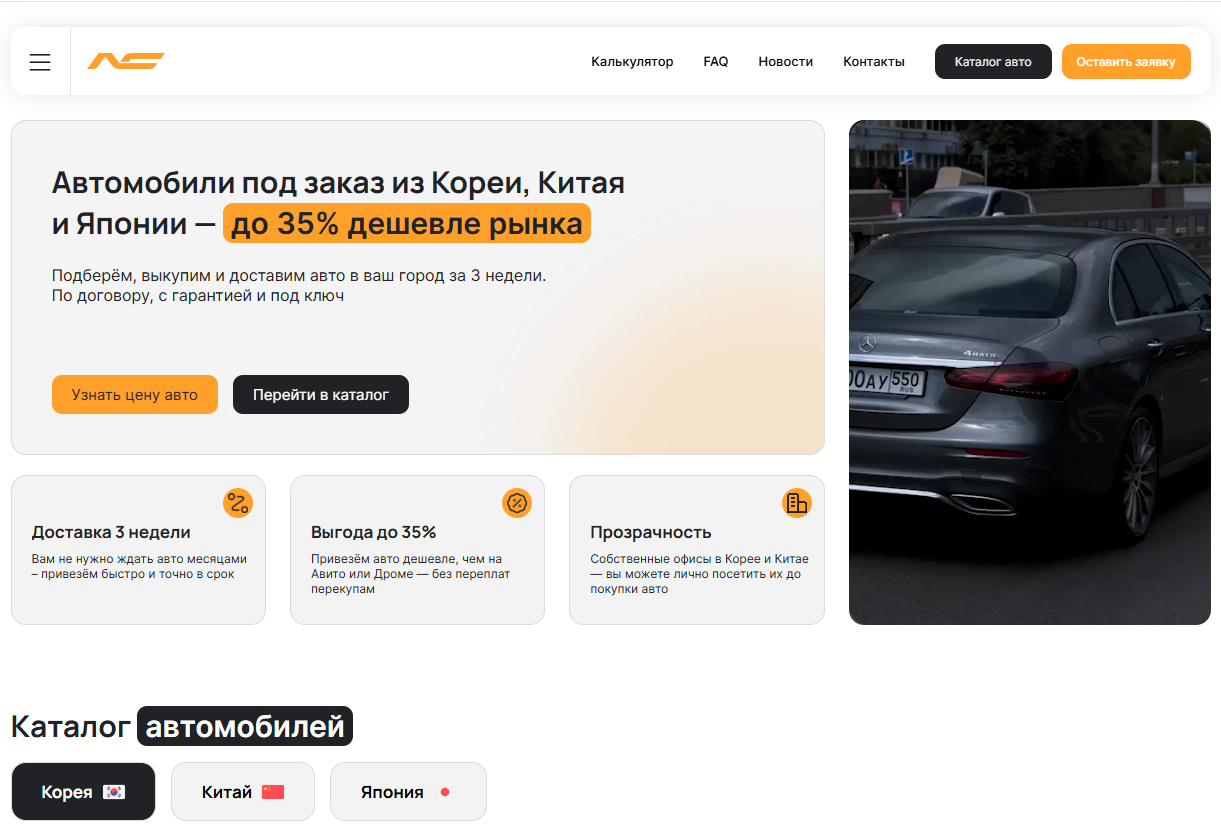Image resolution: width=1221 pixels, height=833 pixels.
Task: Click the Оставить заявку button
Action: coord(1126,61)
